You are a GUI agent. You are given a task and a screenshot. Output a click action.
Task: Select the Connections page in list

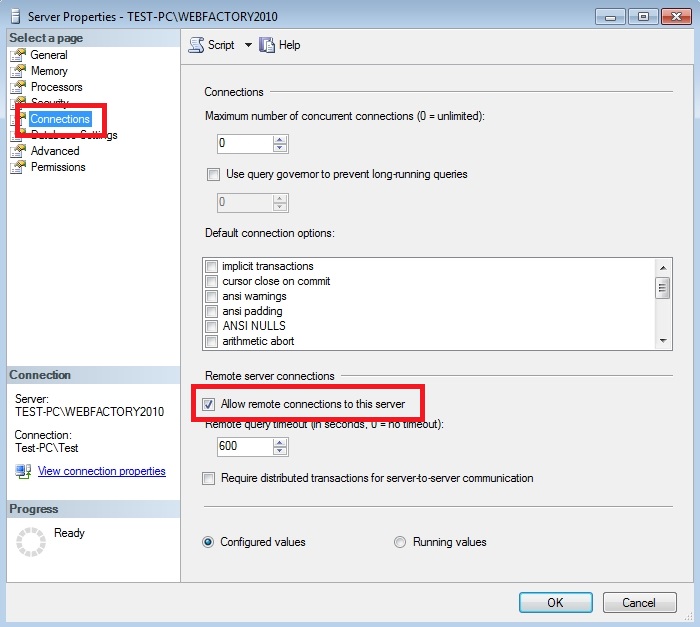pyautogui.click(x=60, y=119)
